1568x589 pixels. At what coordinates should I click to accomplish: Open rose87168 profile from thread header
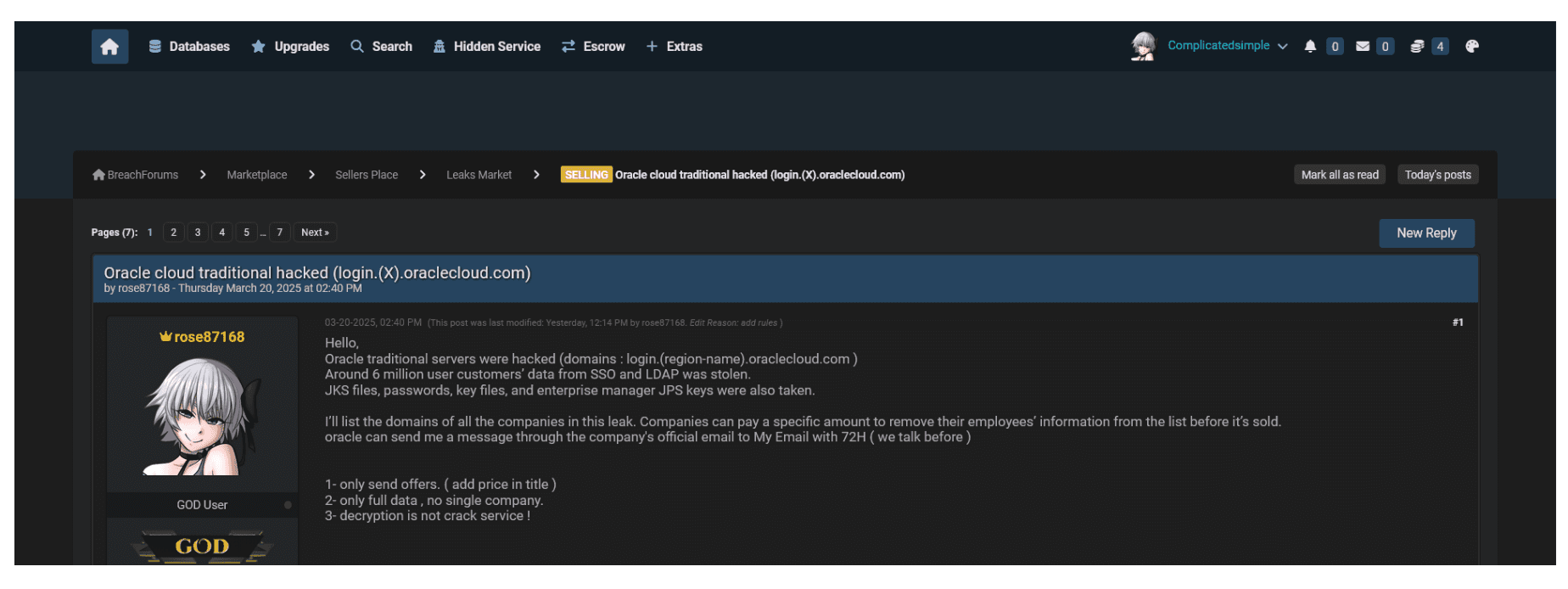click(x=143, y=289)
